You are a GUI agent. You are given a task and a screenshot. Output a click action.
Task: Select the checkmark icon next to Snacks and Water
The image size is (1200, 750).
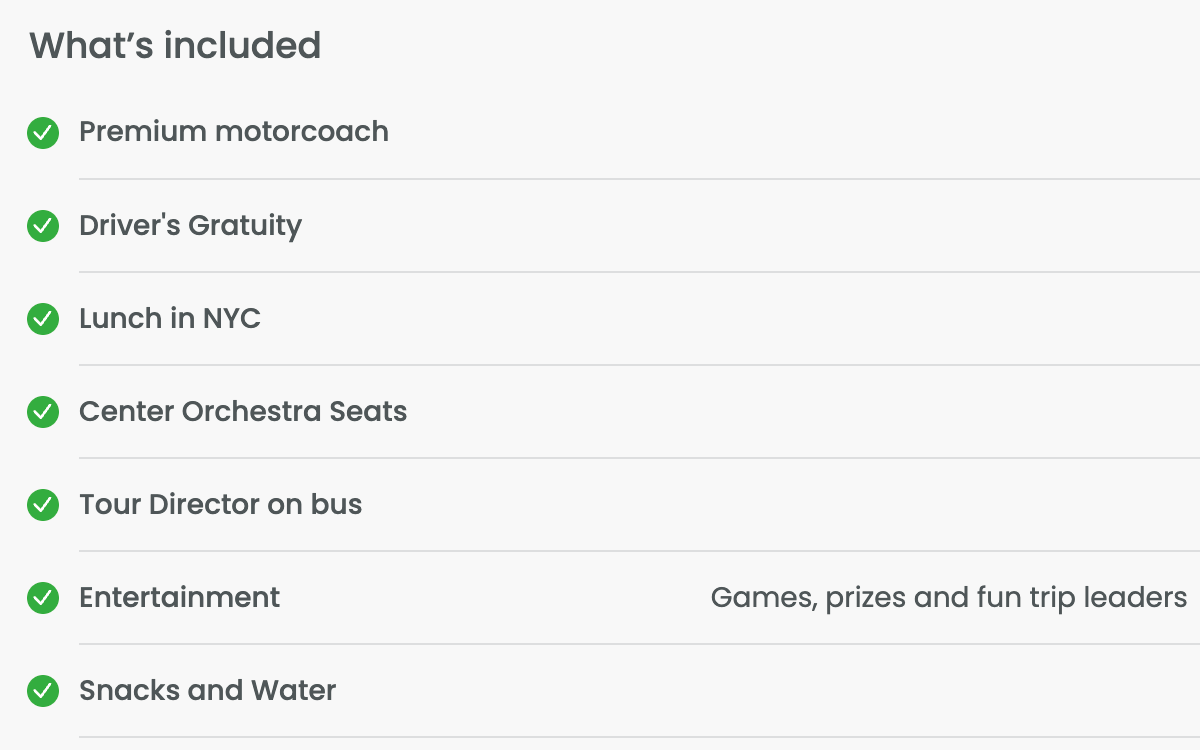coord(43,690)
